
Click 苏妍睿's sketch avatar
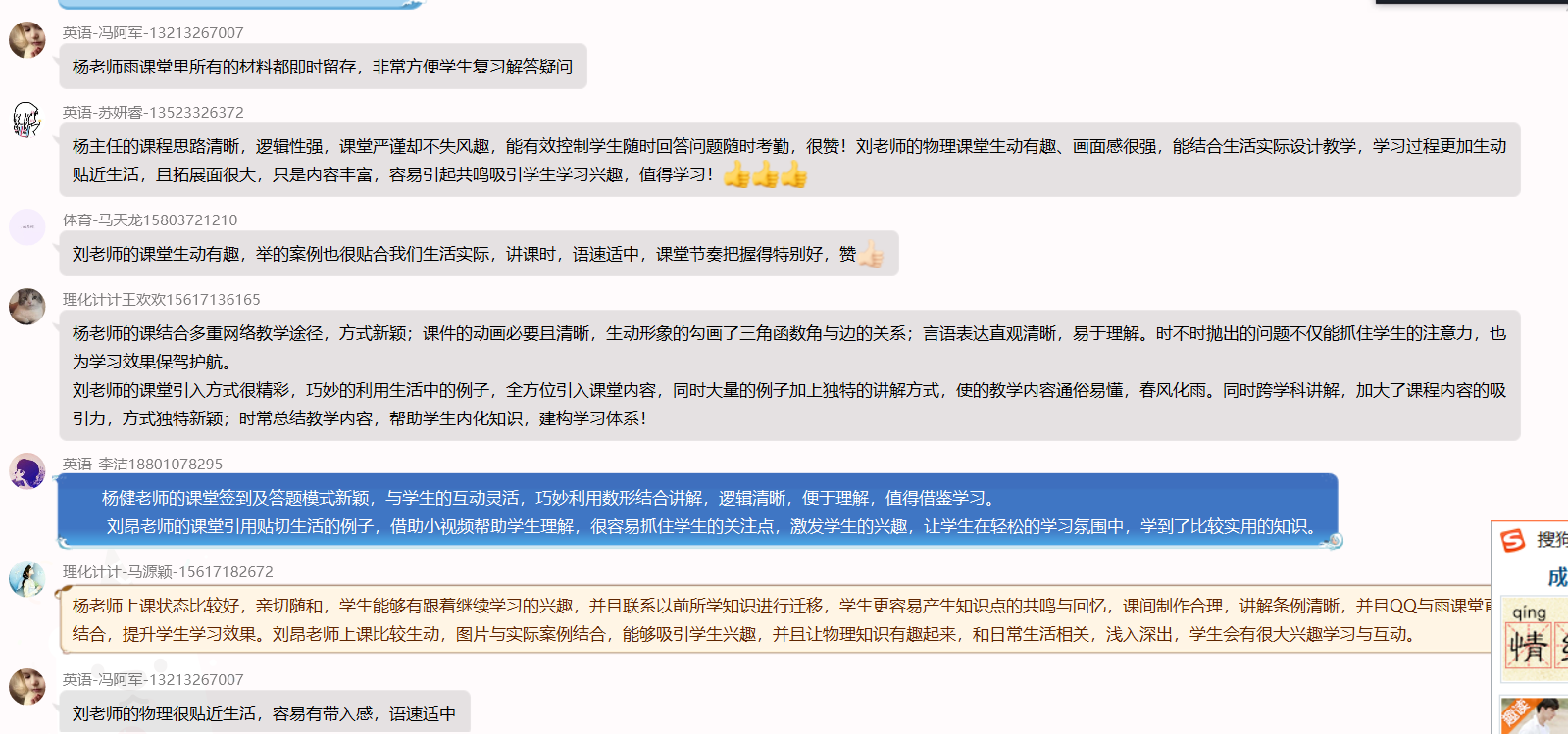pyautogui.click(x=27, y=120)
